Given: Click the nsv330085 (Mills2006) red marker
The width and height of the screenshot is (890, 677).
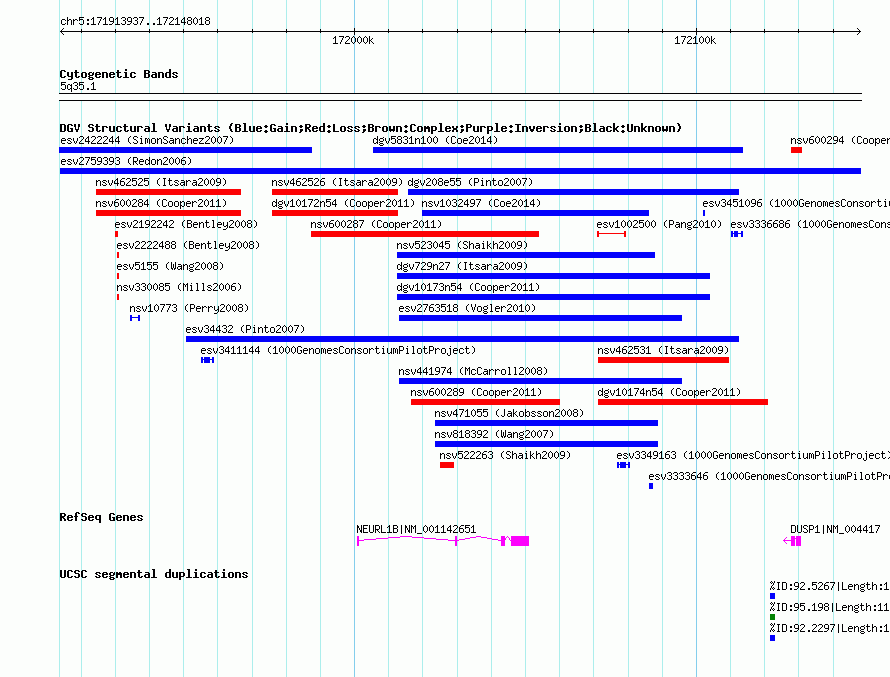Looking at the screenshot, I should [x=118, y=297].
